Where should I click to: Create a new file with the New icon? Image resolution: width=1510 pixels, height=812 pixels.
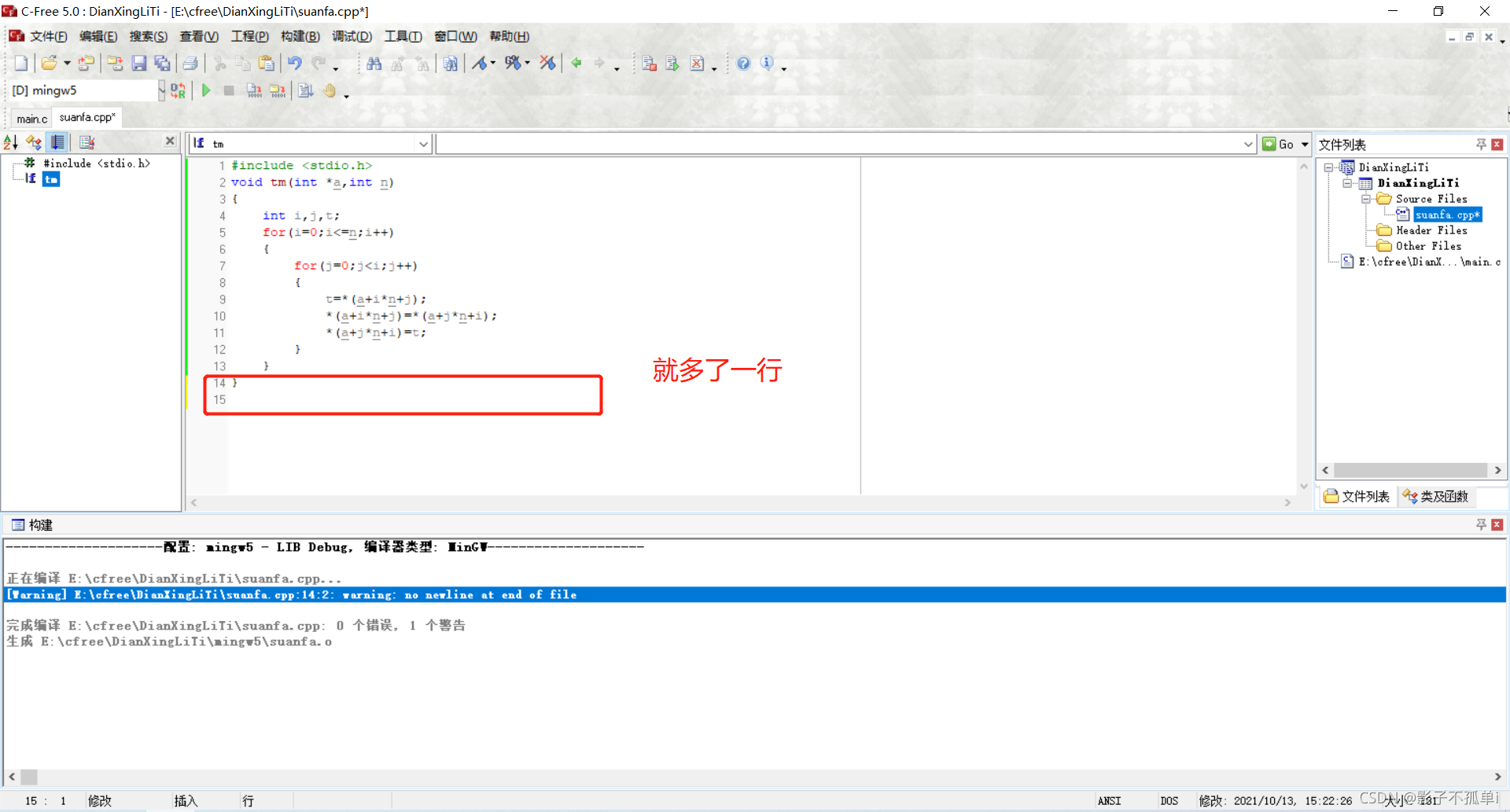21,64
